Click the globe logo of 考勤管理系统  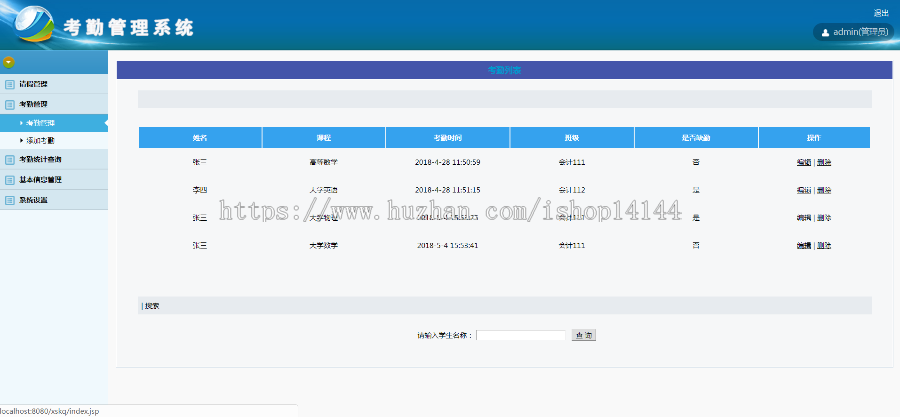coord(33,25)
